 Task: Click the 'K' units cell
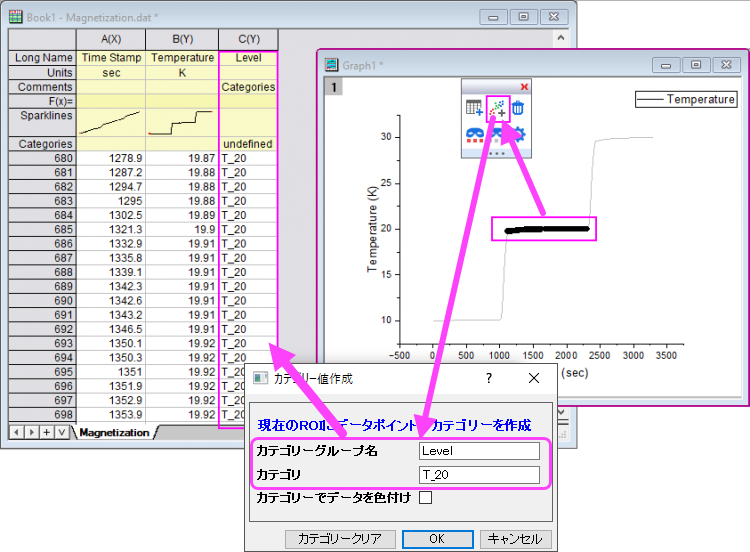click(182, 73)
